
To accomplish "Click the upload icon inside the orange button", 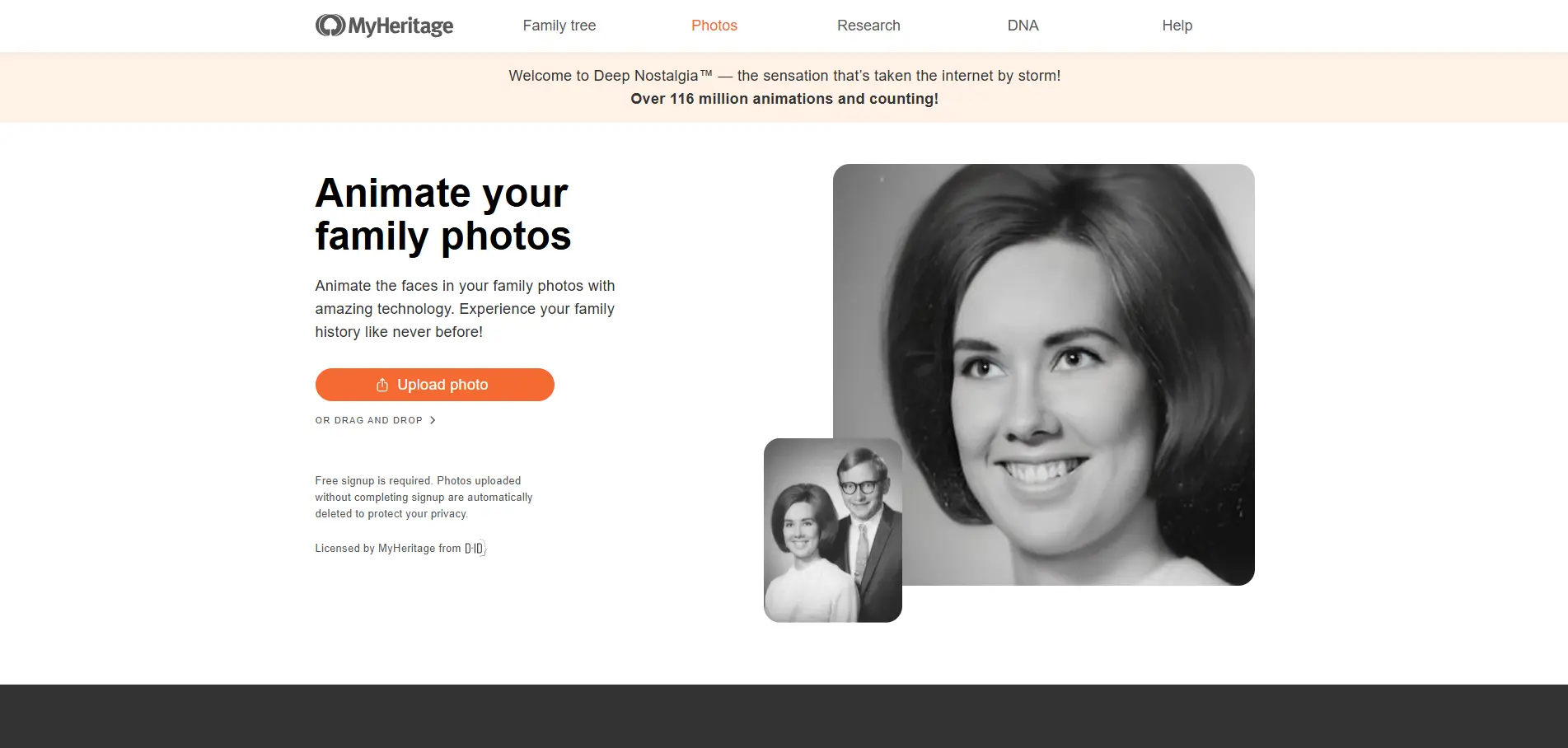I will click(382, 385).
